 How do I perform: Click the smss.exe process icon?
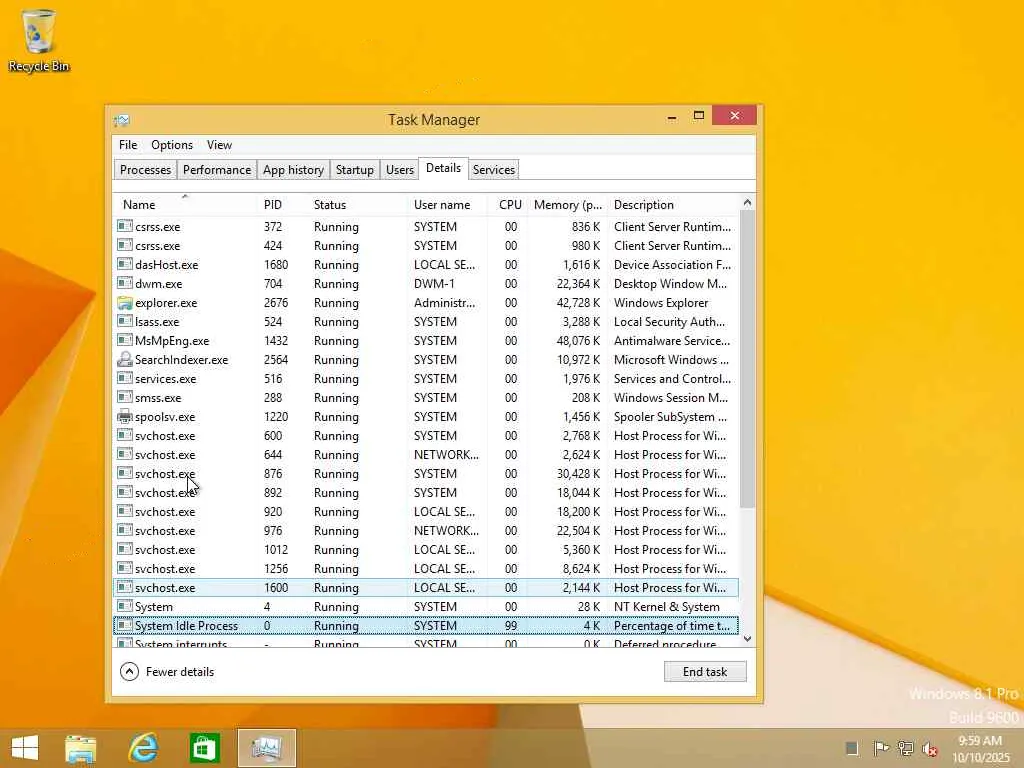125,397
